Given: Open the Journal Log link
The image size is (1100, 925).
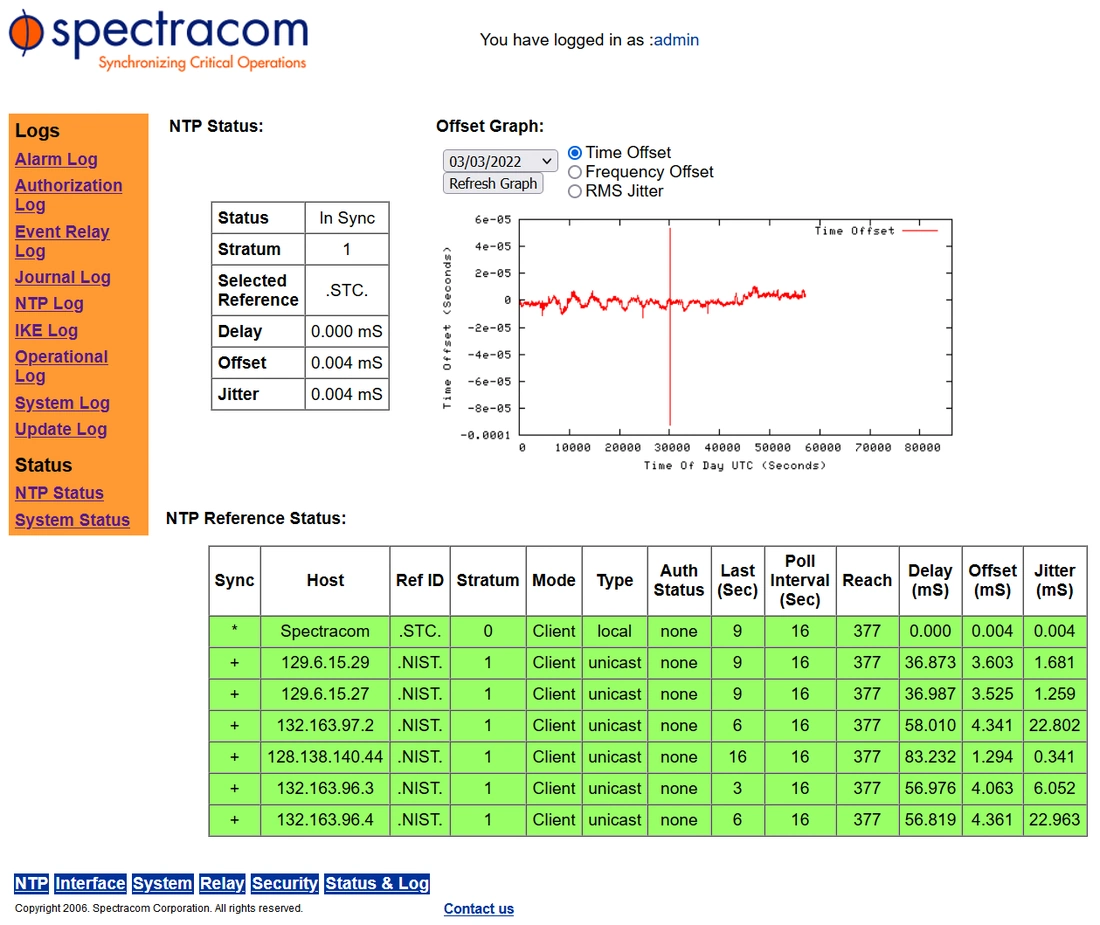Looking at the screenshot, I should pos(62,278).
